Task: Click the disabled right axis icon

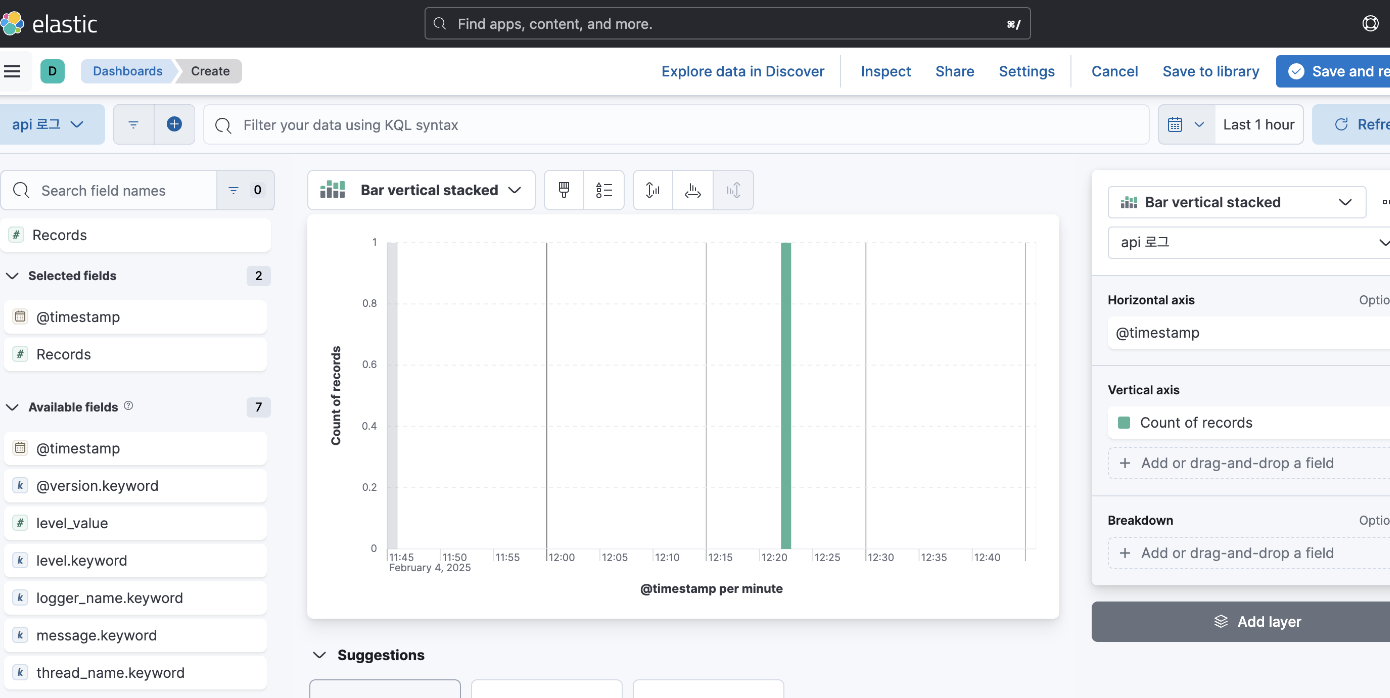Action: [733, 190]
